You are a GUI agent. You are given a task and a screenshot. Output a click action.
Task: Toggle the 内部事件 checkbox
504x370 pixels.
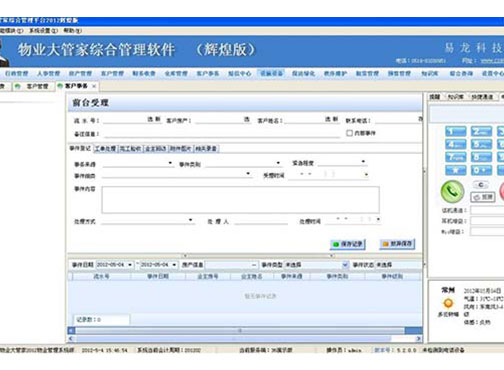tap(349, 133)
